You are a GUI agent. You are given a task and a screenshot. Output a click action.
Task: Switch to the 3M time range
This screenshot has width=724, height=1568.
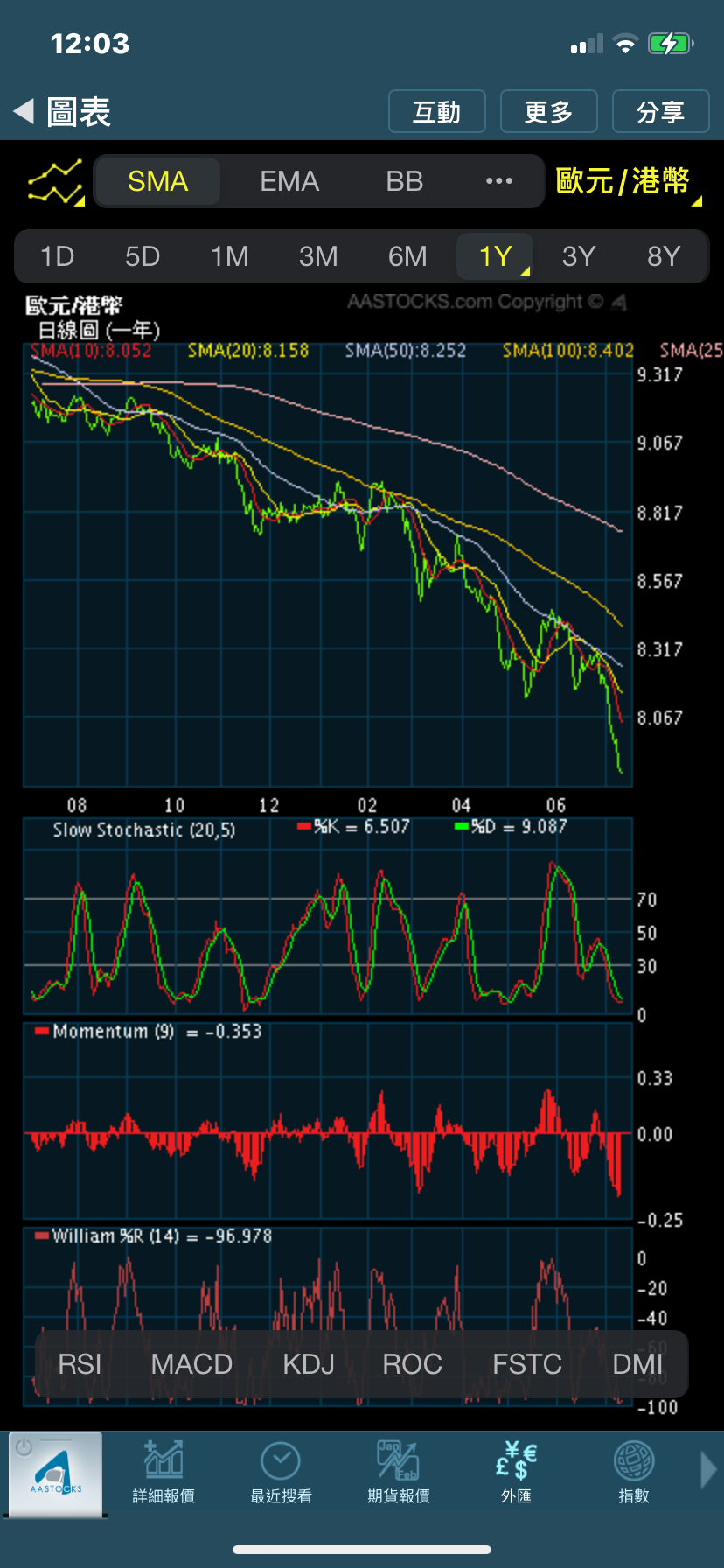318,256
